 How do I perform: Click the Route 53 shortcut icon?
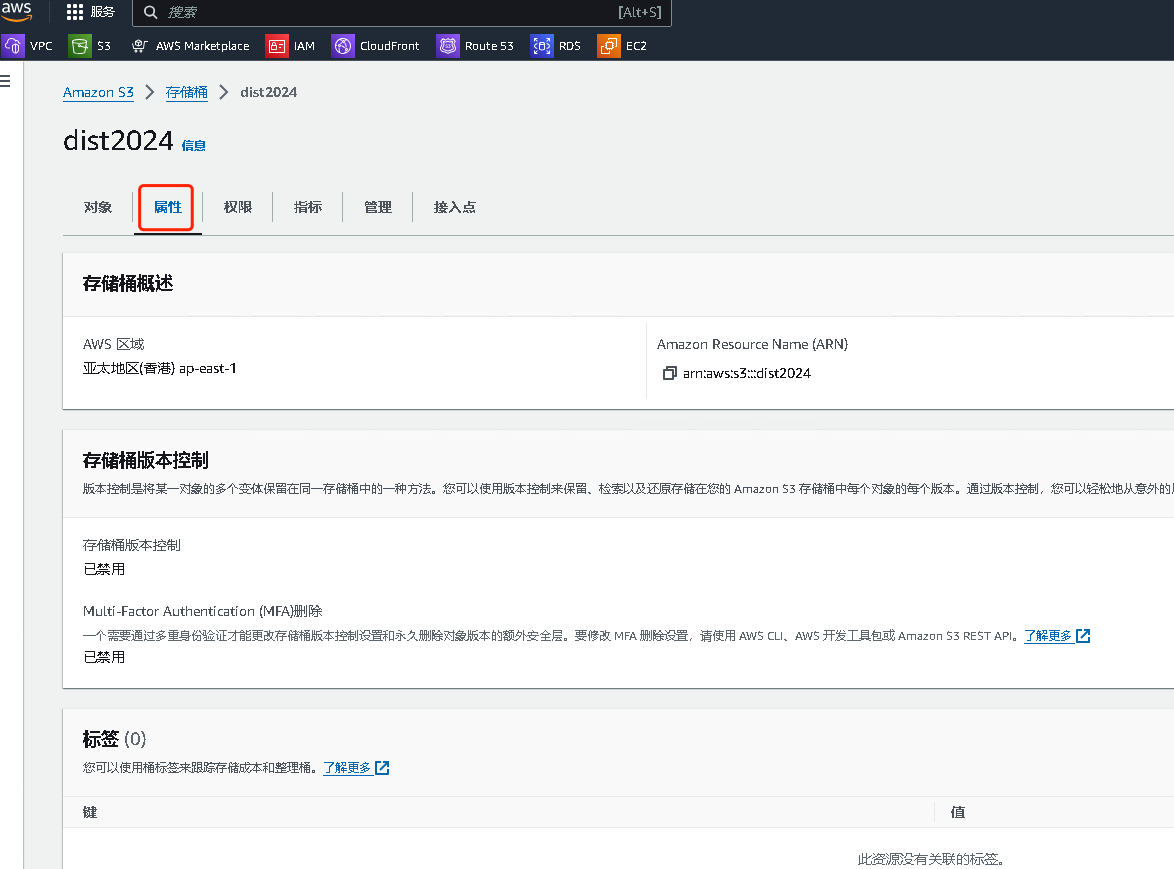point(448,46)
